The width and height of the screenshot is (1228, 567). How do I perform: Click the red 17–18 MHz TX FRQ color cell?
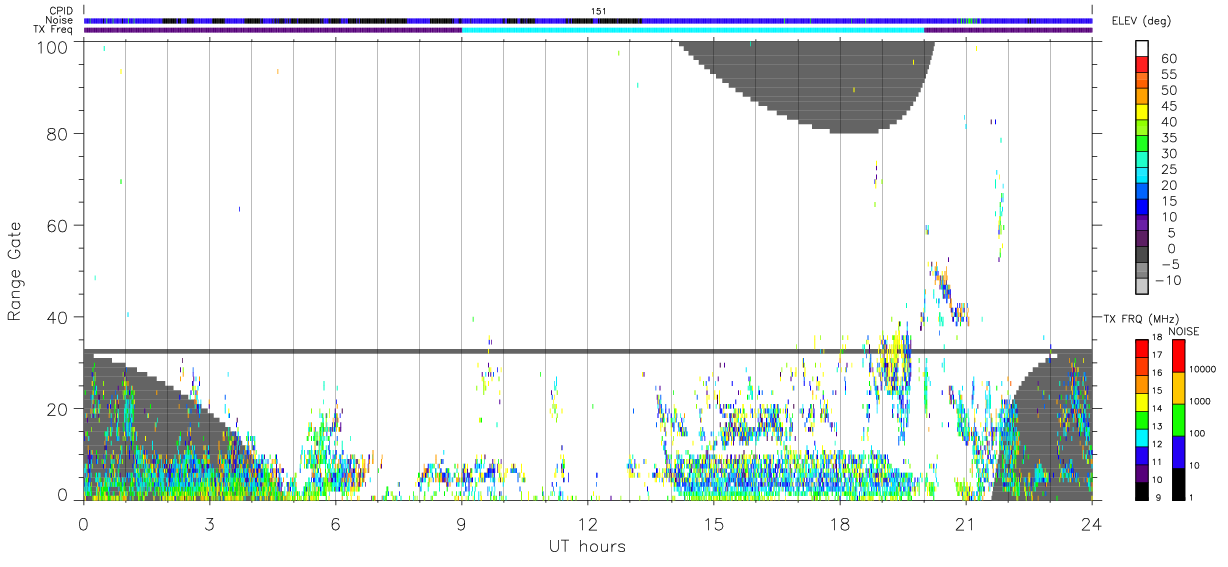point(1142,347)
